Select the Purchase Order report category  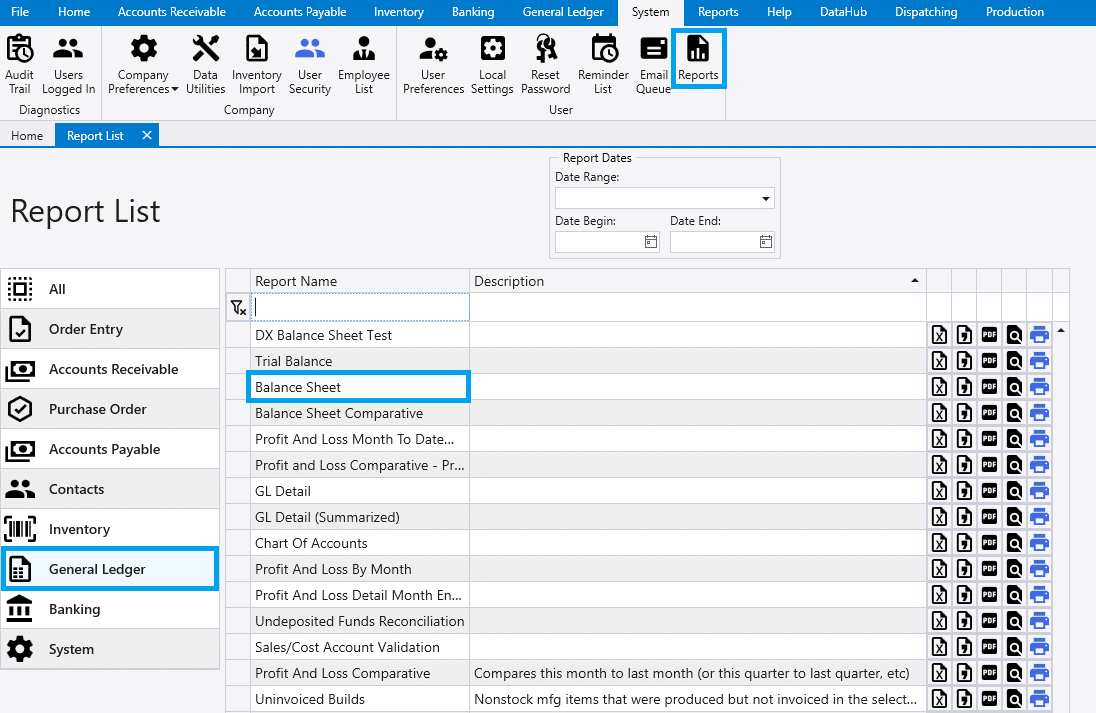coord(110,409)
